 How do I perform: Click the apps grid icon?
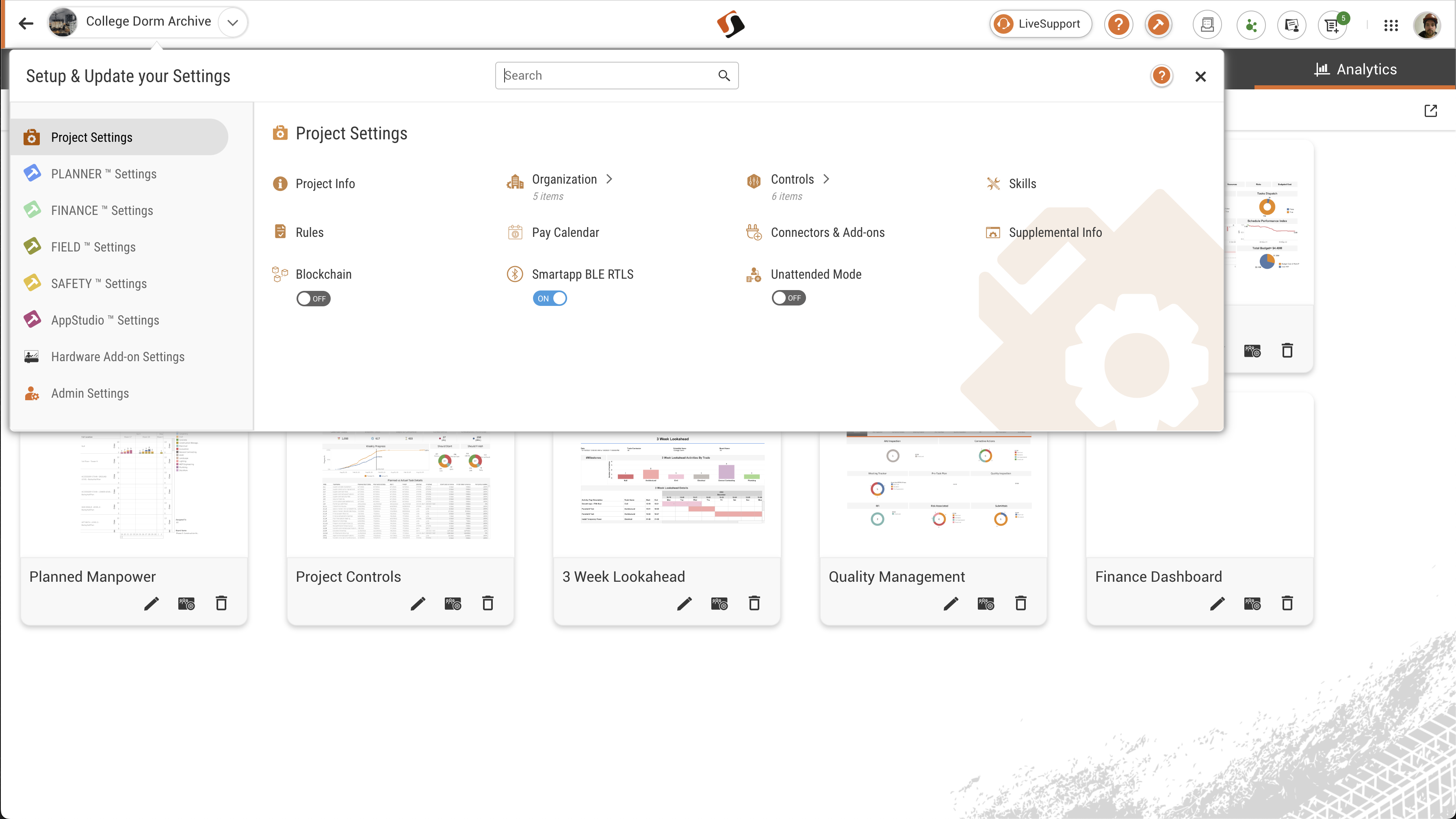(1391, 25)
